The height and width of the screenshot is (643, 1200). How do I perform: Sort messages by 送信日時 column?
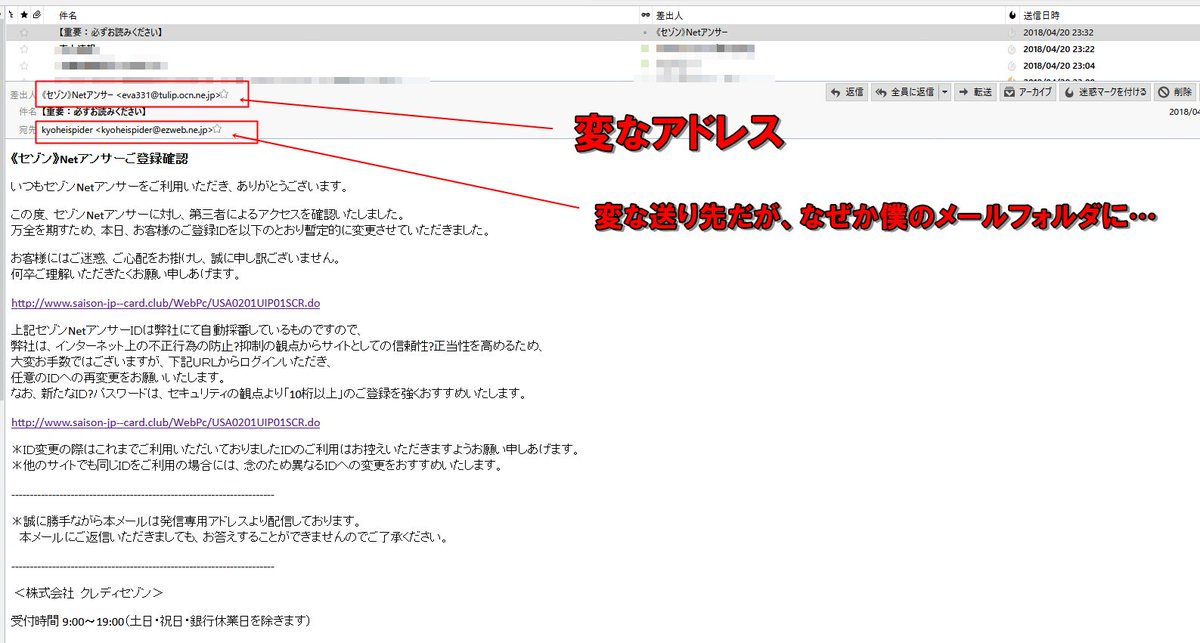(1041, 16)
